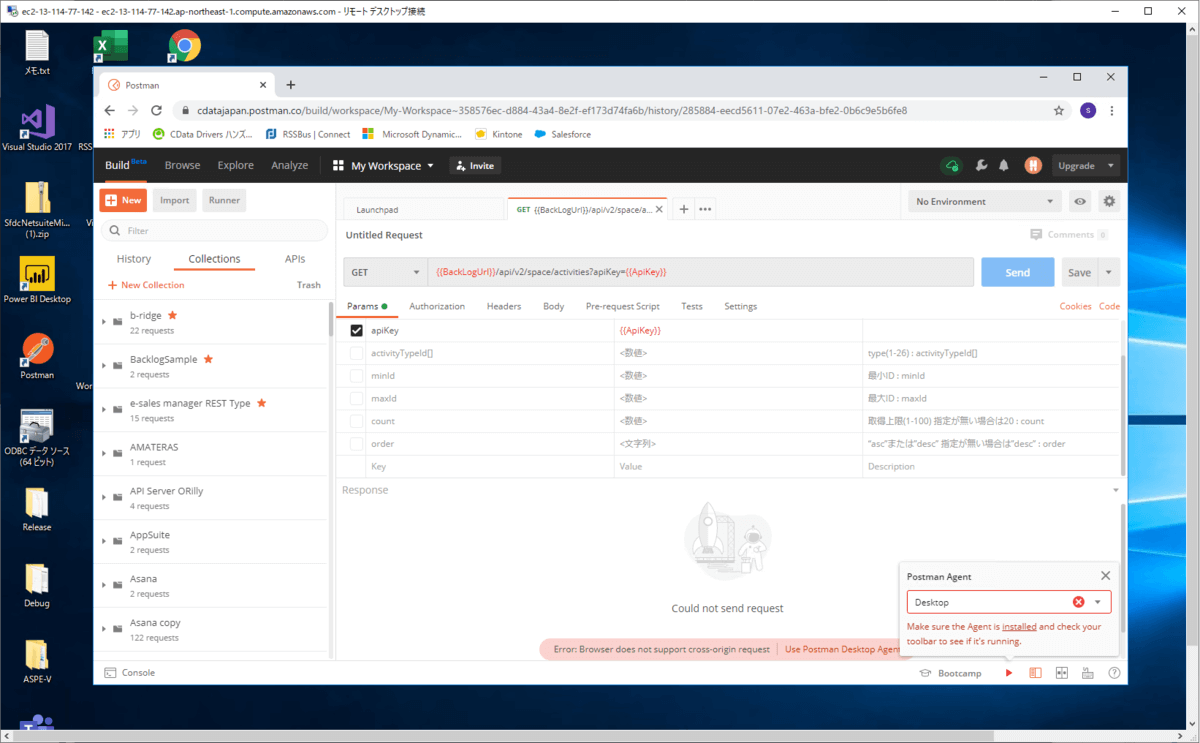Viewport: 1200px width, 743px height.
Task: Expand the AMATERAS collection
Action: (x=104, y=454)
